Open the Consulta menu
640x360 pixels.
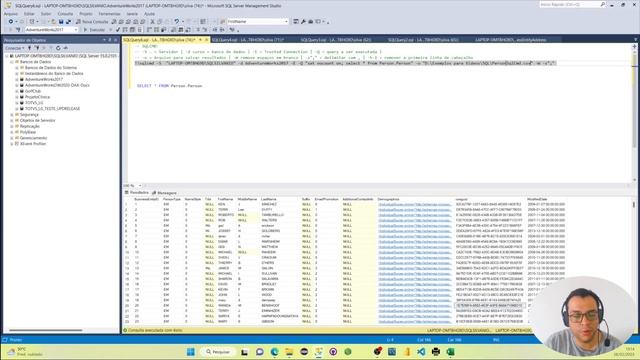pyautogui.click(x=65, y=14)
